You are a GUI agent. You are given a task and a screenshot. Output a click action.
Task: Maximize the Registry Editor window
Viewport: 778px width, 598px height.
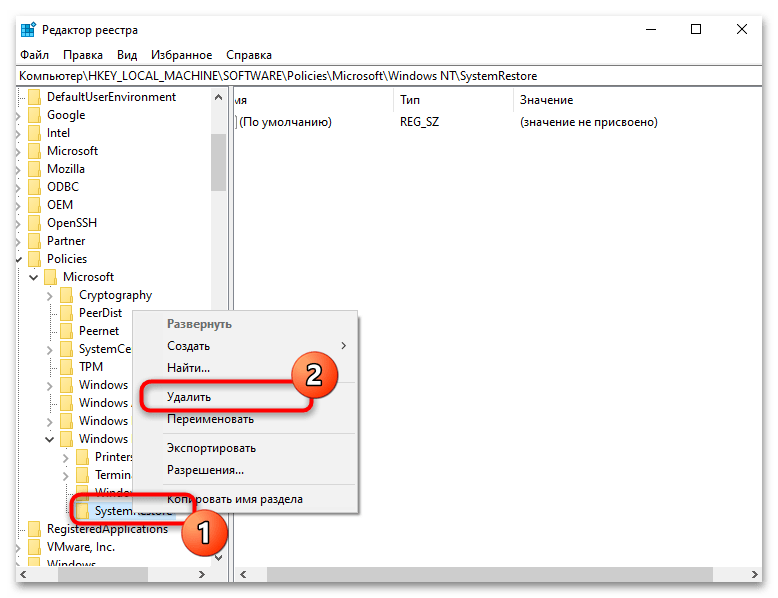coord(696,29)
